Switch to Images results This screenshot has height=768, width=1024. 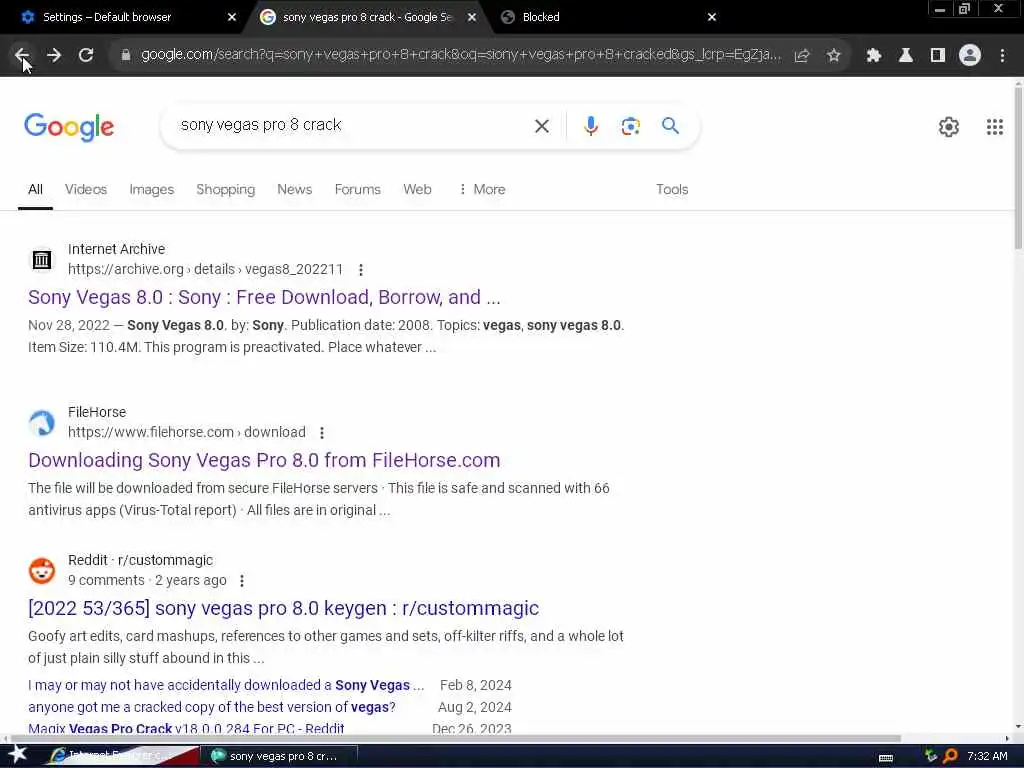coord(152,189)
